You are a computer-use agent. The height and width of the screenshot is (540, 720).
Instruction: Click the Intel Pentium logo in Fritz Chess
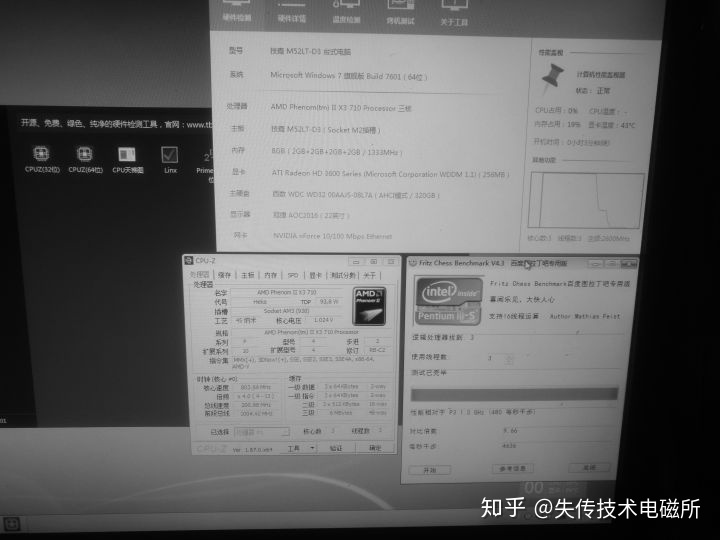pos(448,301)
